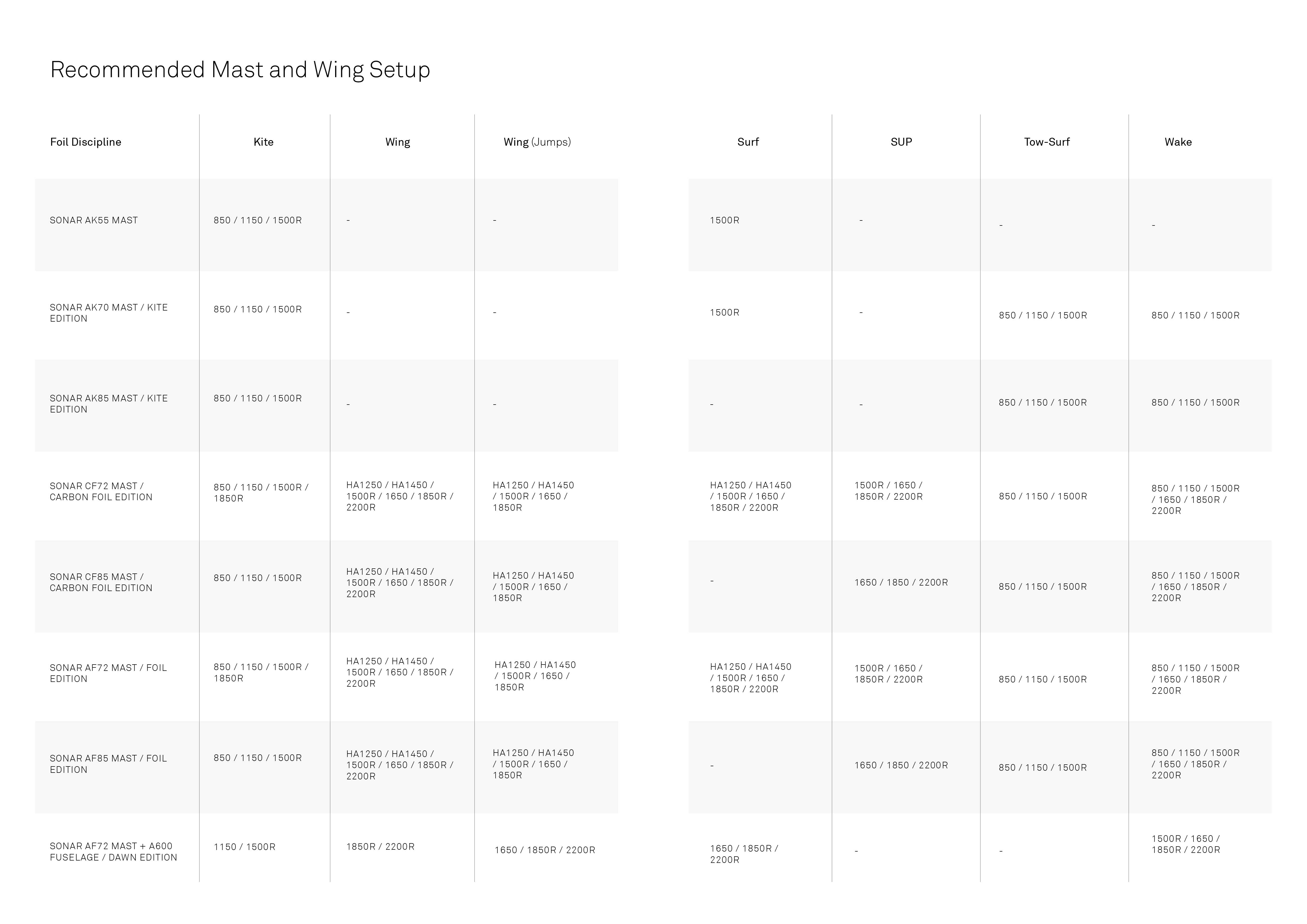Click the Surf column header
Image resolution: width=1307 pixels, height=924 pixels.
coord(748,142)
